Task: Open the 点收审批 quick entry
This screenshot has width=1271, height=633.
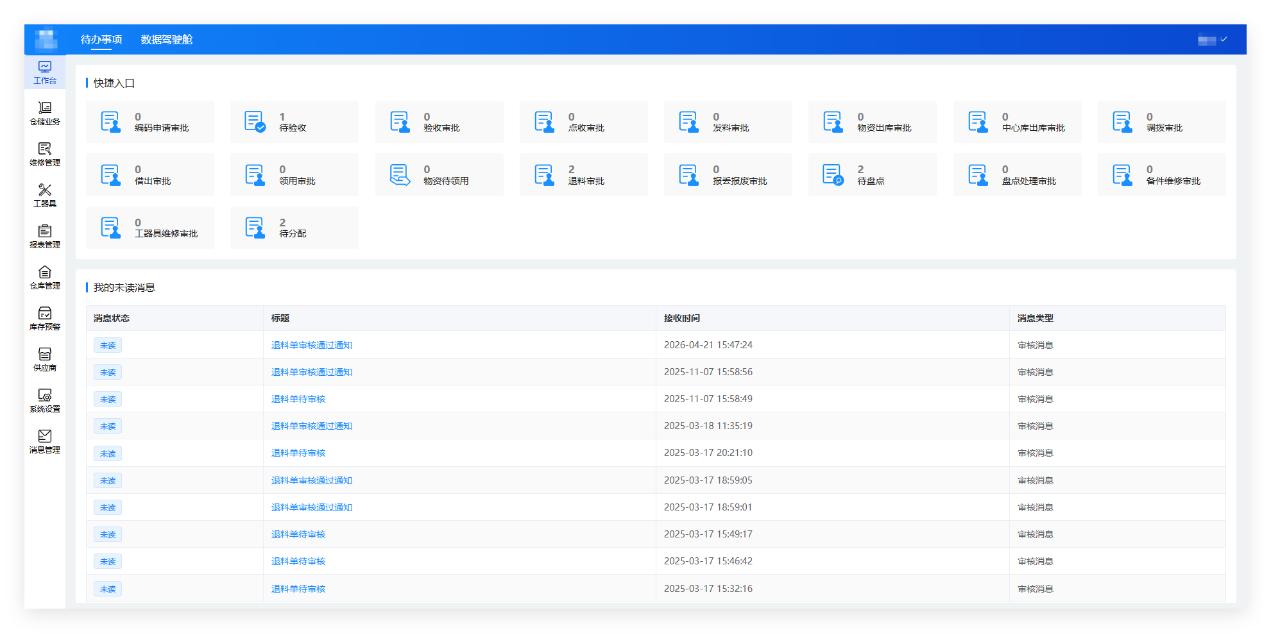Action: pyautogui.click(x=584, y=122)
